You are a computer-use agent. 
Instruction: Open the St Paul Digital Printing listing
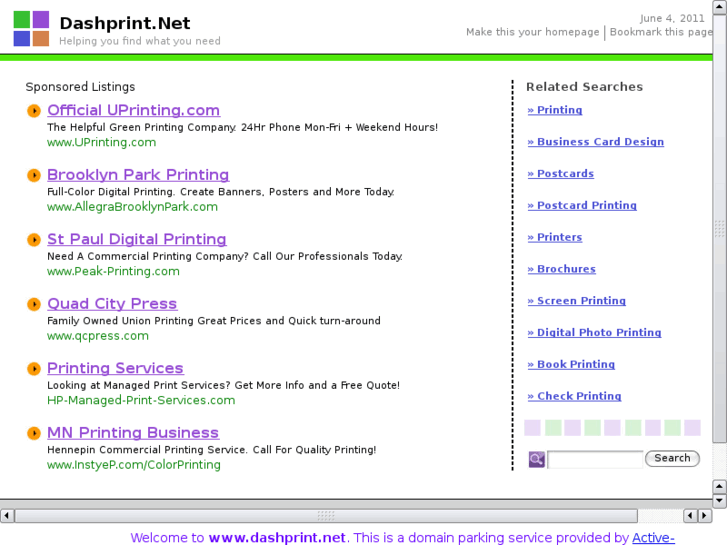[x=137, y=239]
